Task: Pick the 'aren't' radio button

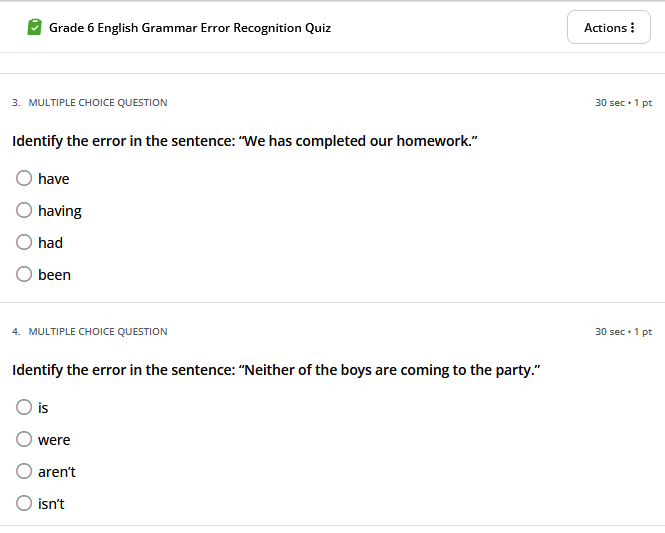Action: [25, 472]
